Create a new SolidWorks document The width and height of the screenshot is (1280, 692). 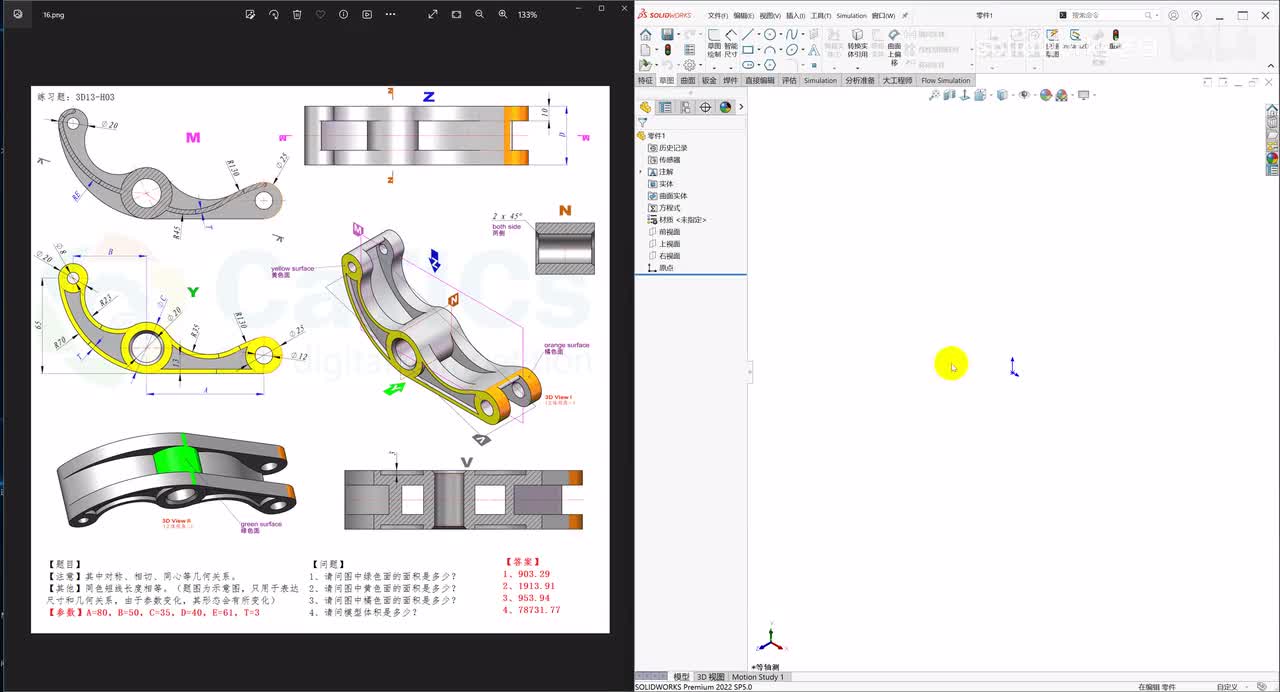[644, 50]
